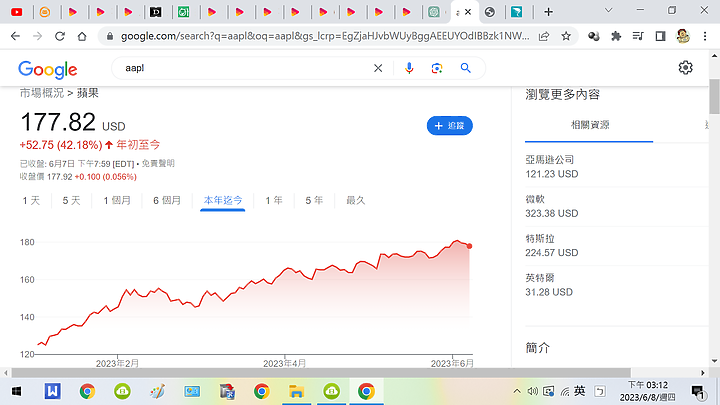Select the 1 年 range tab
The width and height of the screenshot is (720, 405).
(x=274, y=201)
